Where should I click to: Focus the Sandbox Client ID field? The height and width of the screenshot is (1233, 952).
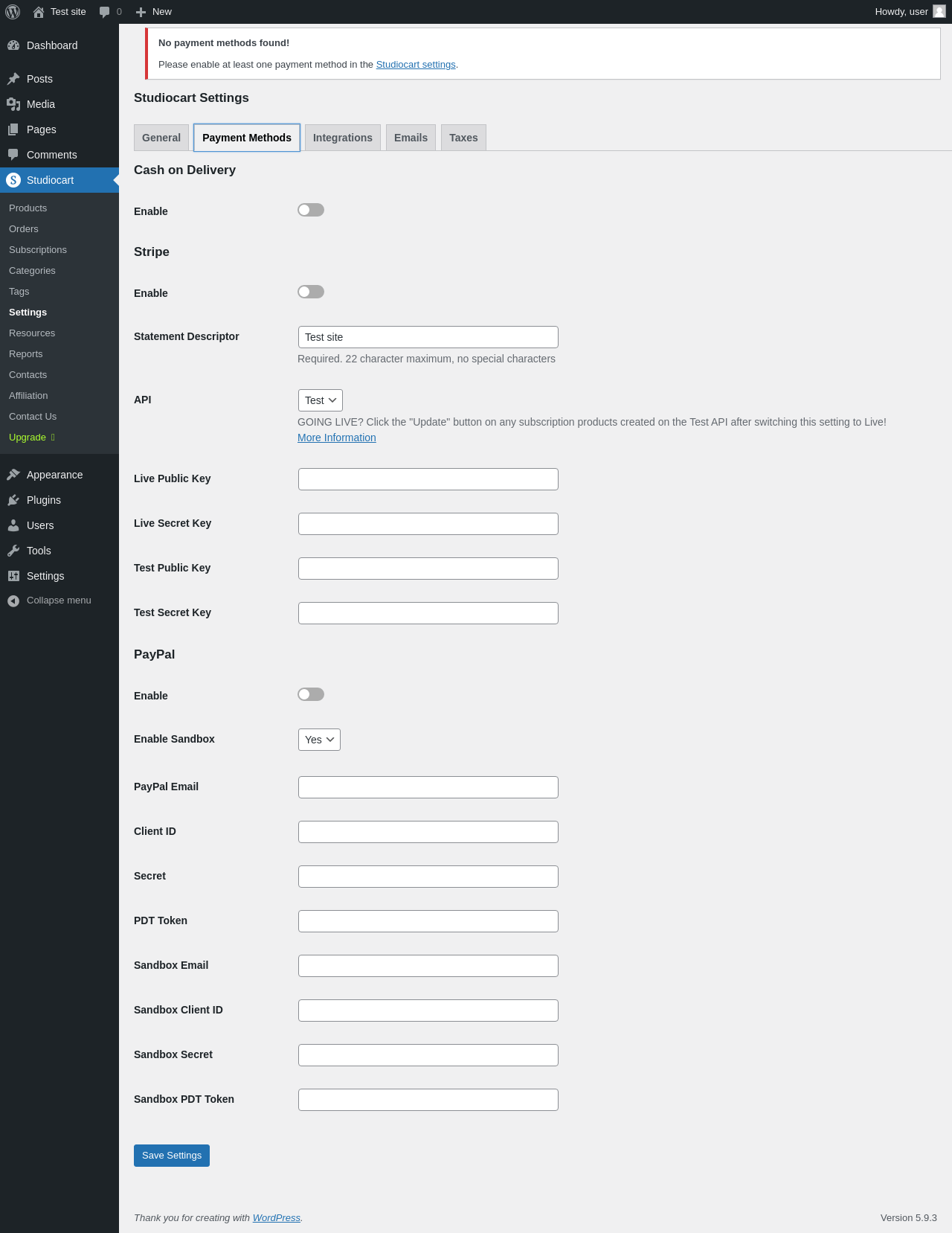[x=428, y=1011]
